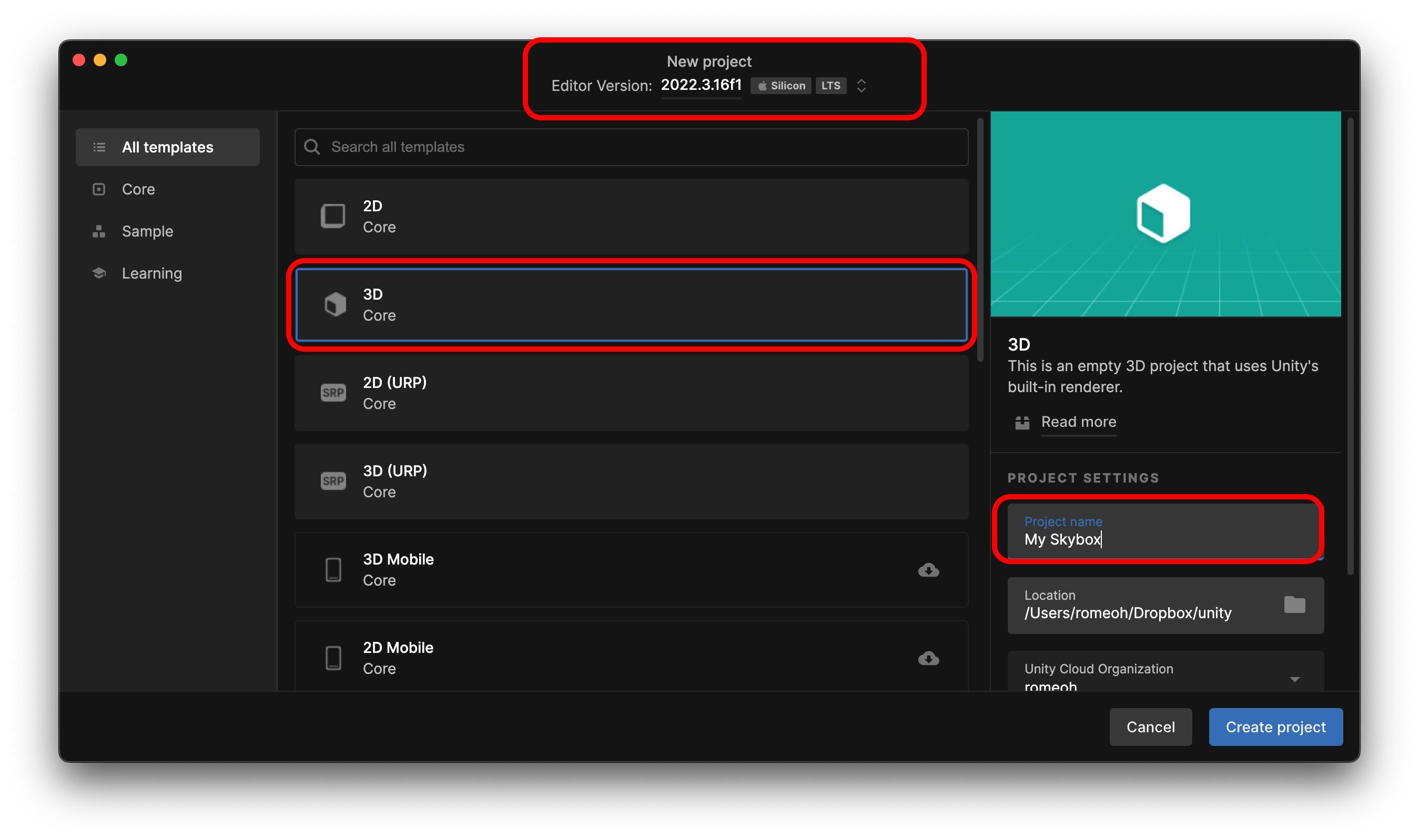Image resolution: width=1419 pixels, height=840 pixels.
Task: Expand Unity Cloud Organization dropdown
Action: tap(1294, 679)
